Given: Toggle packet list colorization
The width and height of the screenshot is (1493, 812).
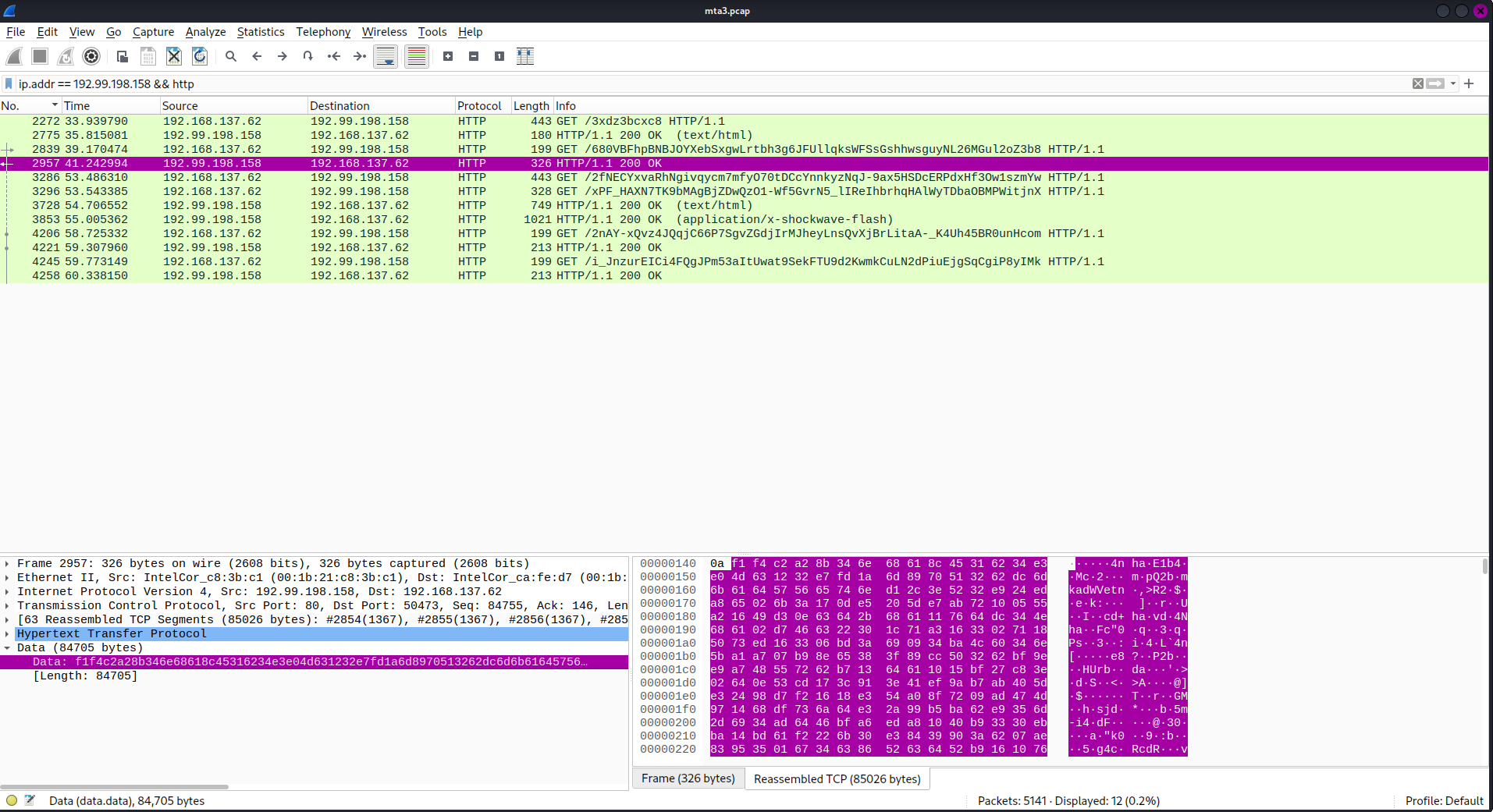Looking at the screenshot, I should click(x=417, y=56).
